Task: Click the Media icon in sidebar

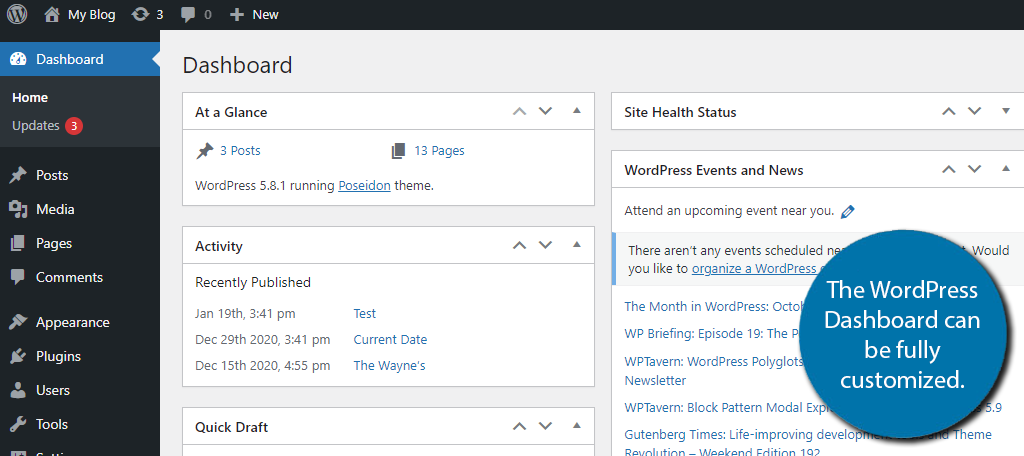Action: coord(18,209)
